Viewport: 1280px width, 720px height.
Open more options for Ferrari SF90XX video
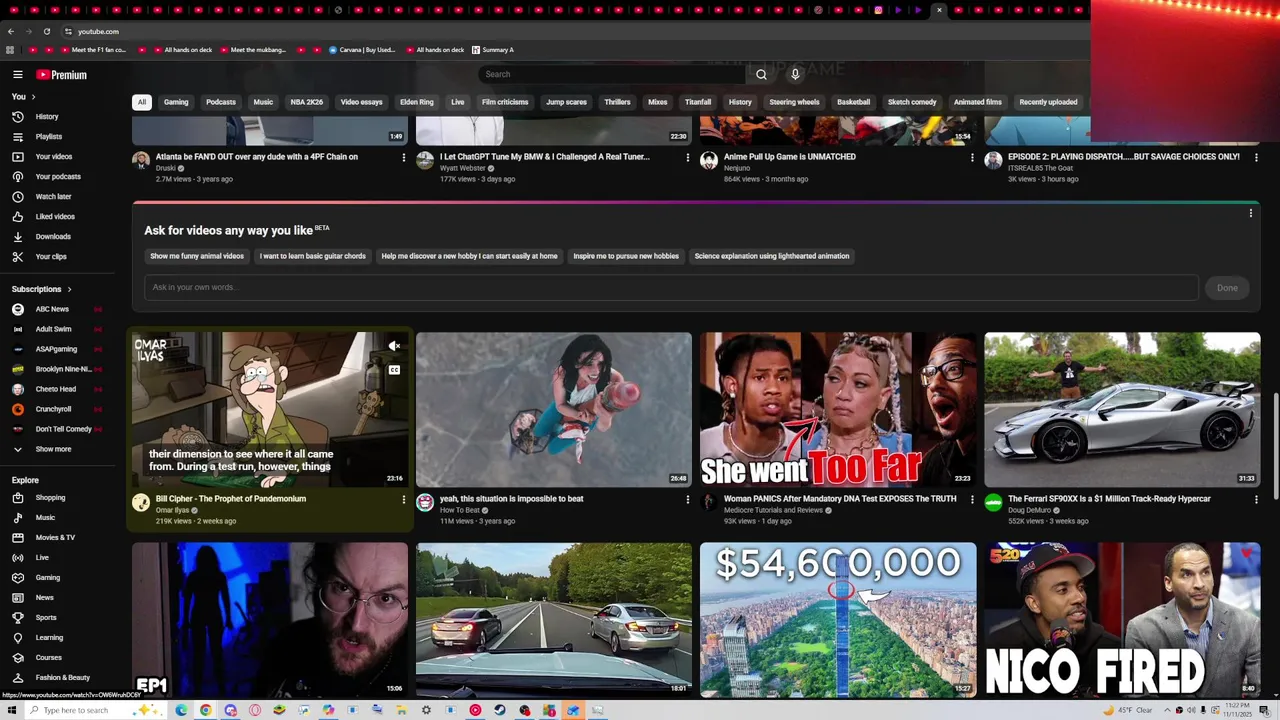coord(1256,499)
